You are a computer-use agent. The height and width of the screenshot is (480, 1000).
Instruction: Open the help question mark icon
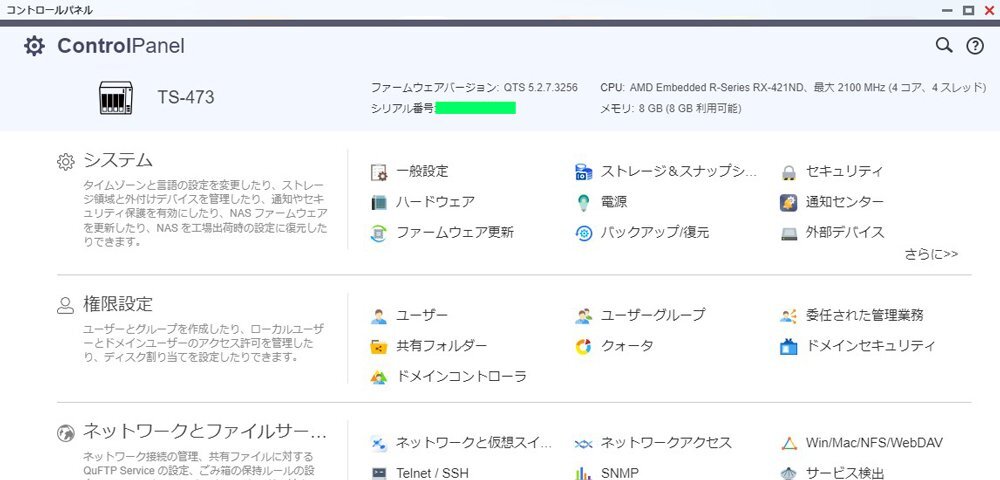(975, 46)
